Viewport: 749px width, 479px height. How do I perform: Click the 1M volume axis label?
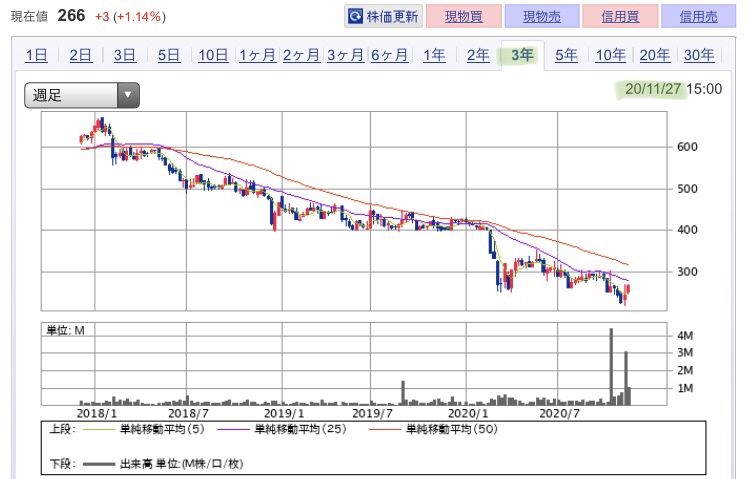pos(685,388)
